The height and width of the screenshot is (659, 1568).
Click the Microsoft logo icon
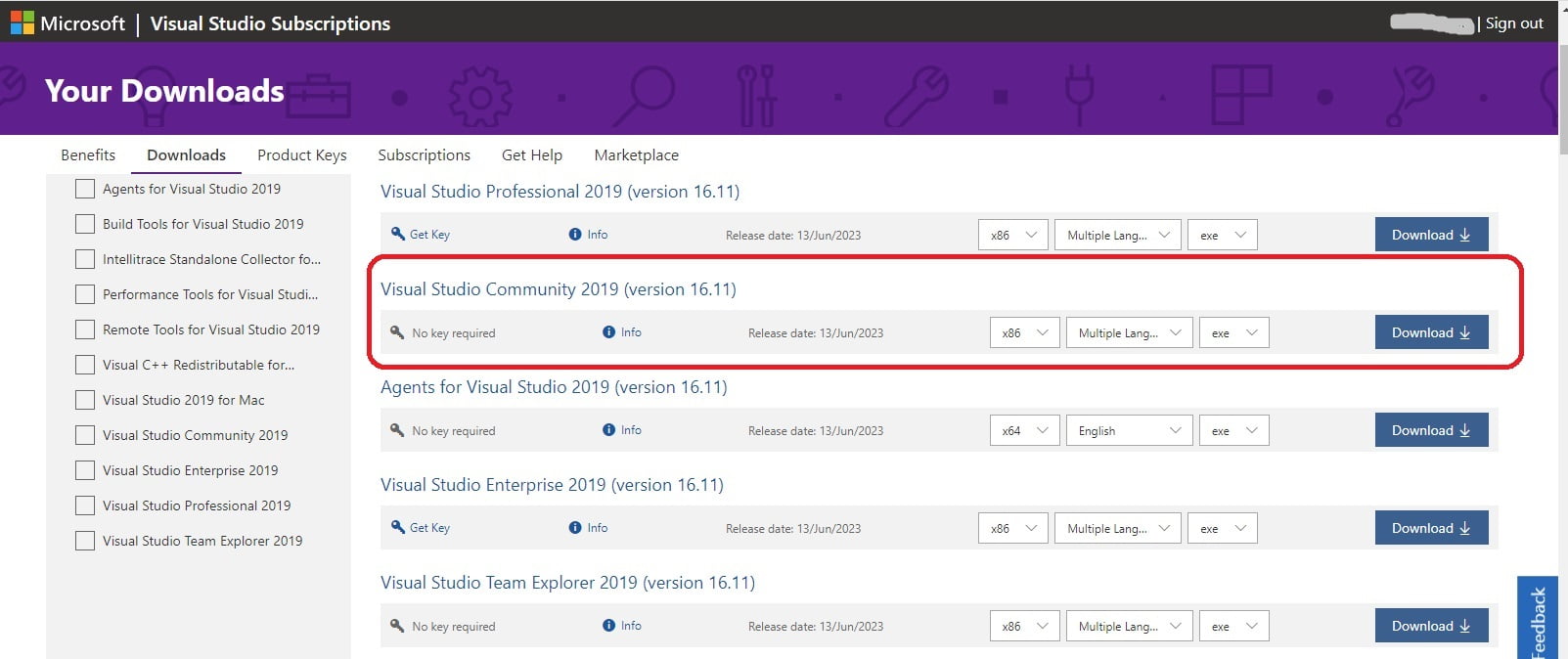click(x=22, y=22)
